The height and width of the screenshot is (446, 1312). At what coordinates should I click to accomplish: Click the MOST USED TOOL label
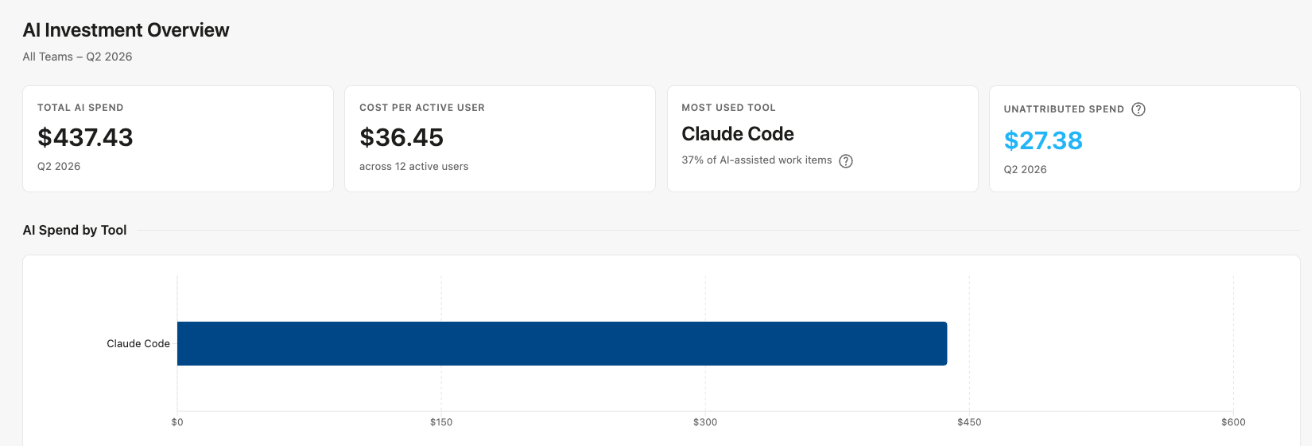[728, 107]
